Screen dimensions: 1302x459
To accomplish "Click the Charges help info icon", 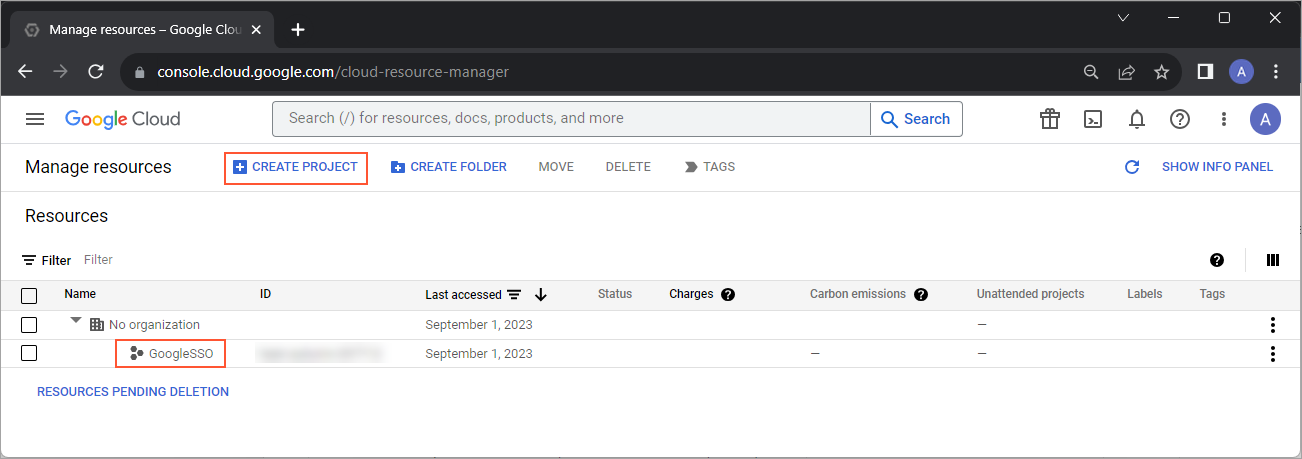I will point(728,294).
